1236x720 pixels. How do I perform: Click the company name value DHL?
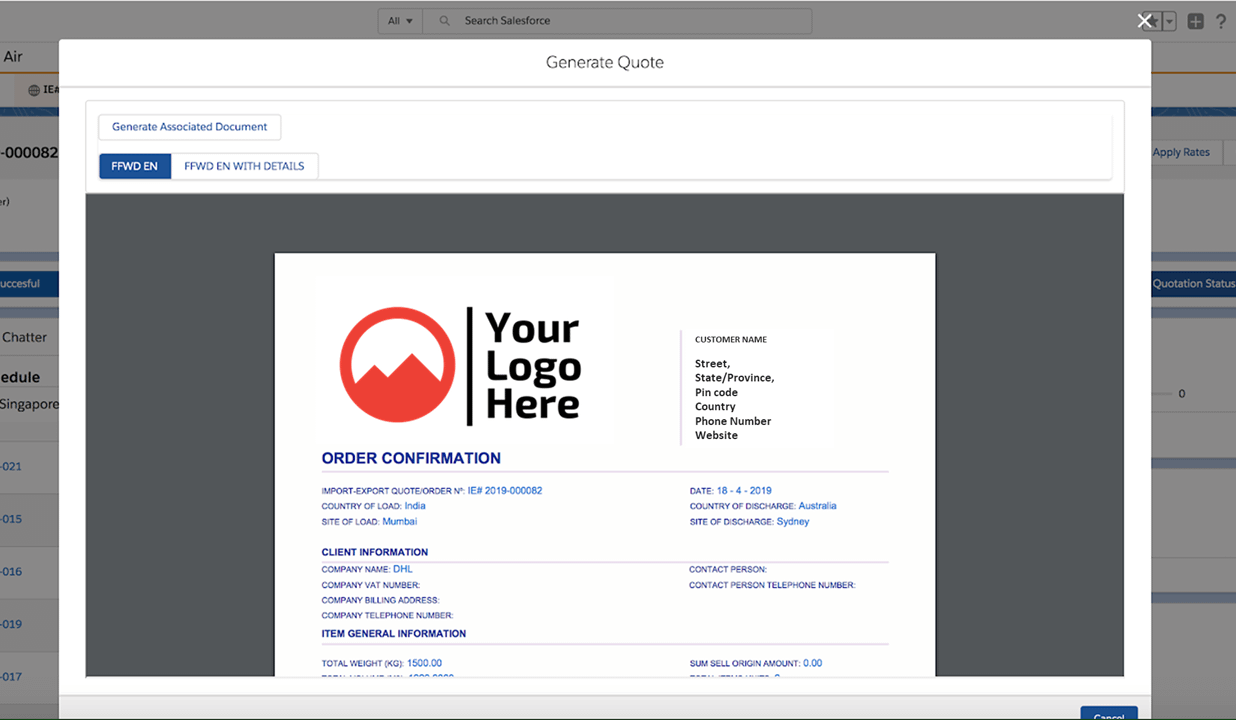point(402,569)
